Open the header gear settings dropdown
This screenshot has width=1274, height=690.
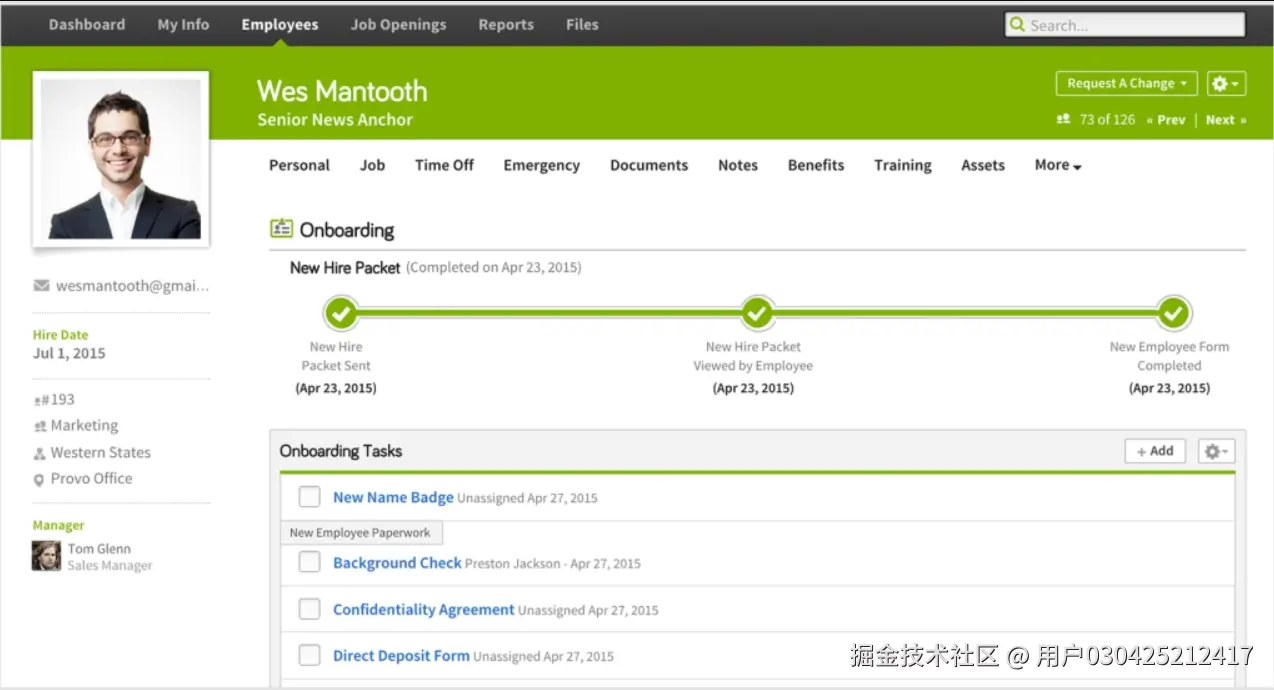click(x=1226, y=83)
